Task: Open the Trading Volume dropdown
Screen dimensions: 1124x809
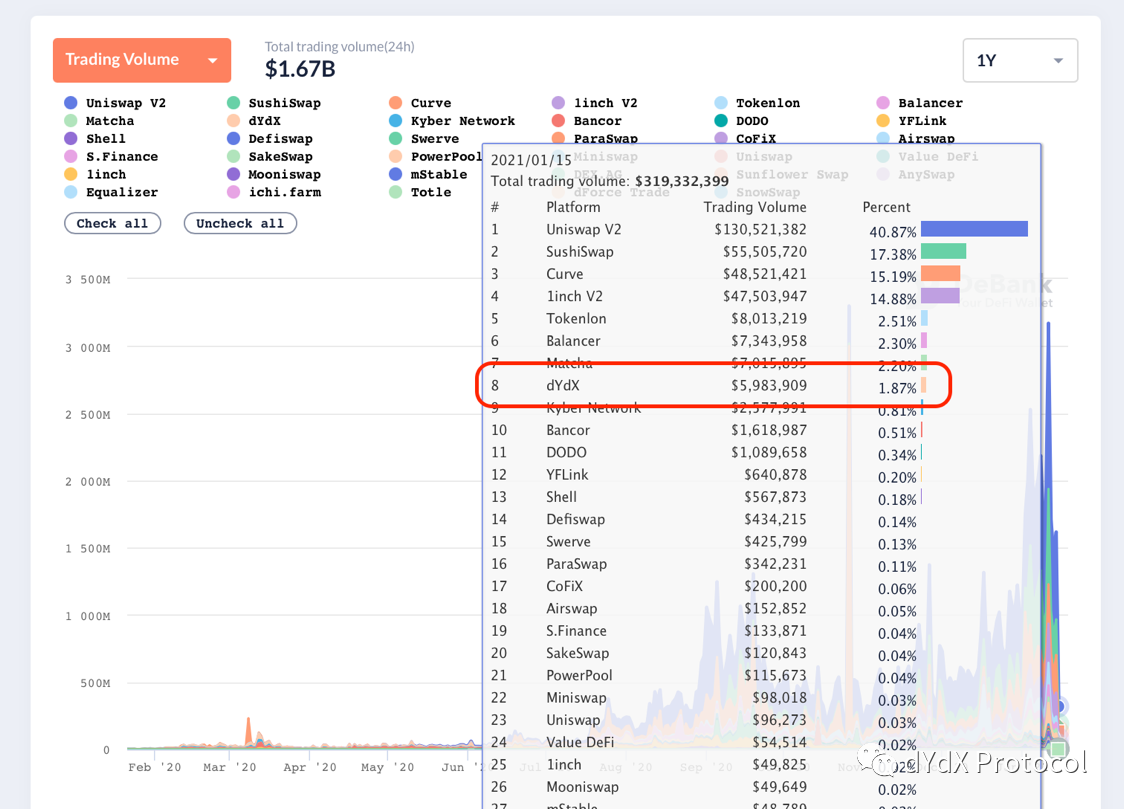Action: (x=141, y=60)
